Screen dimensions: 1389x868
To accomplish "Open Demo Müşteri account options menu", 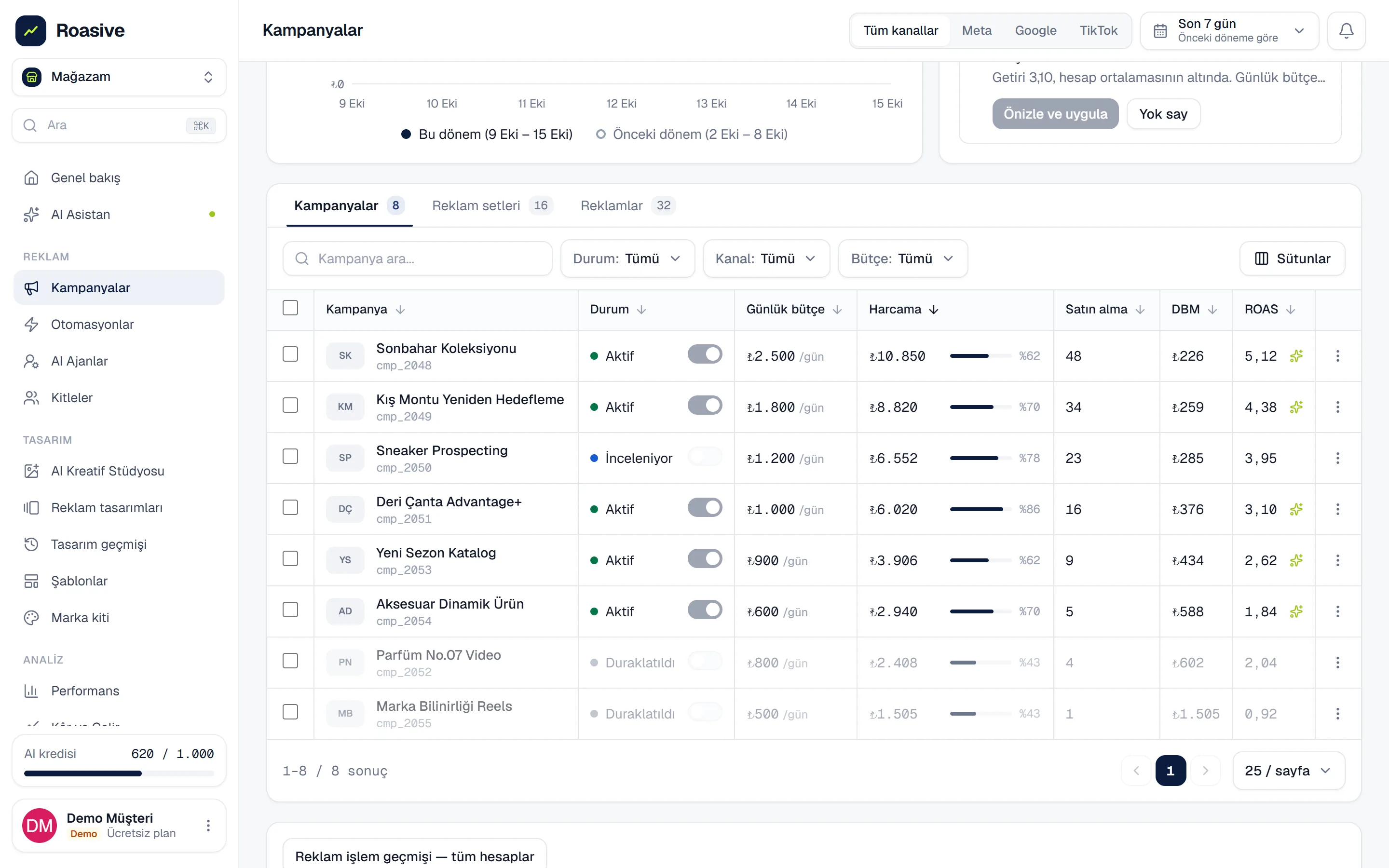I will (x=208, y=826).
